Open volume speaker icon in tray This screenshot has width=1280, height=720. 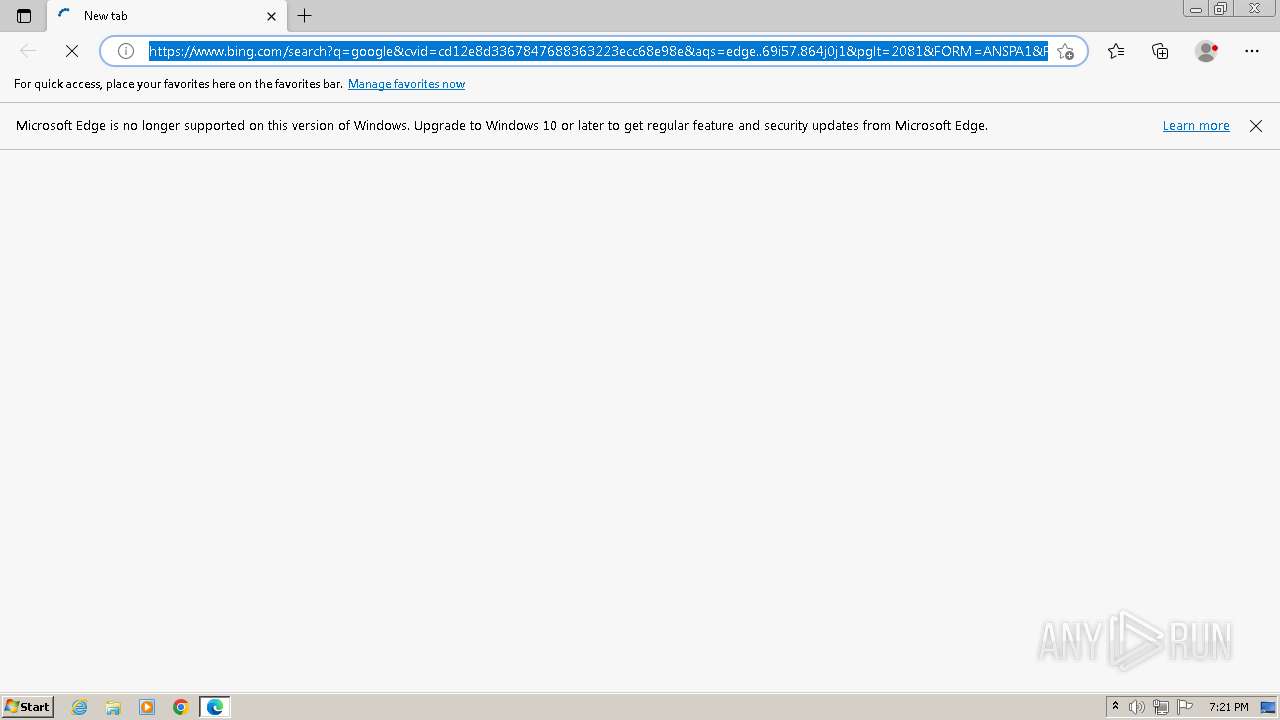1137,707
